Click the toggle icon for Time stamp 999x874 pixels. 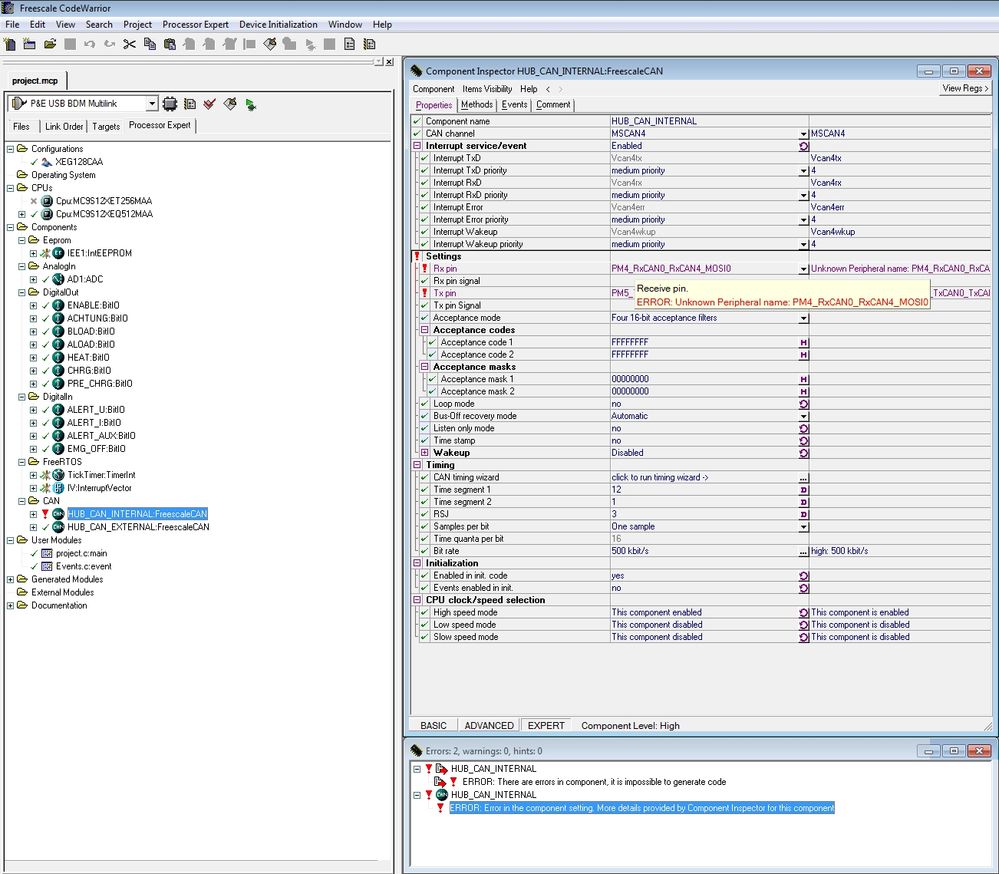(x=803, y=440)
